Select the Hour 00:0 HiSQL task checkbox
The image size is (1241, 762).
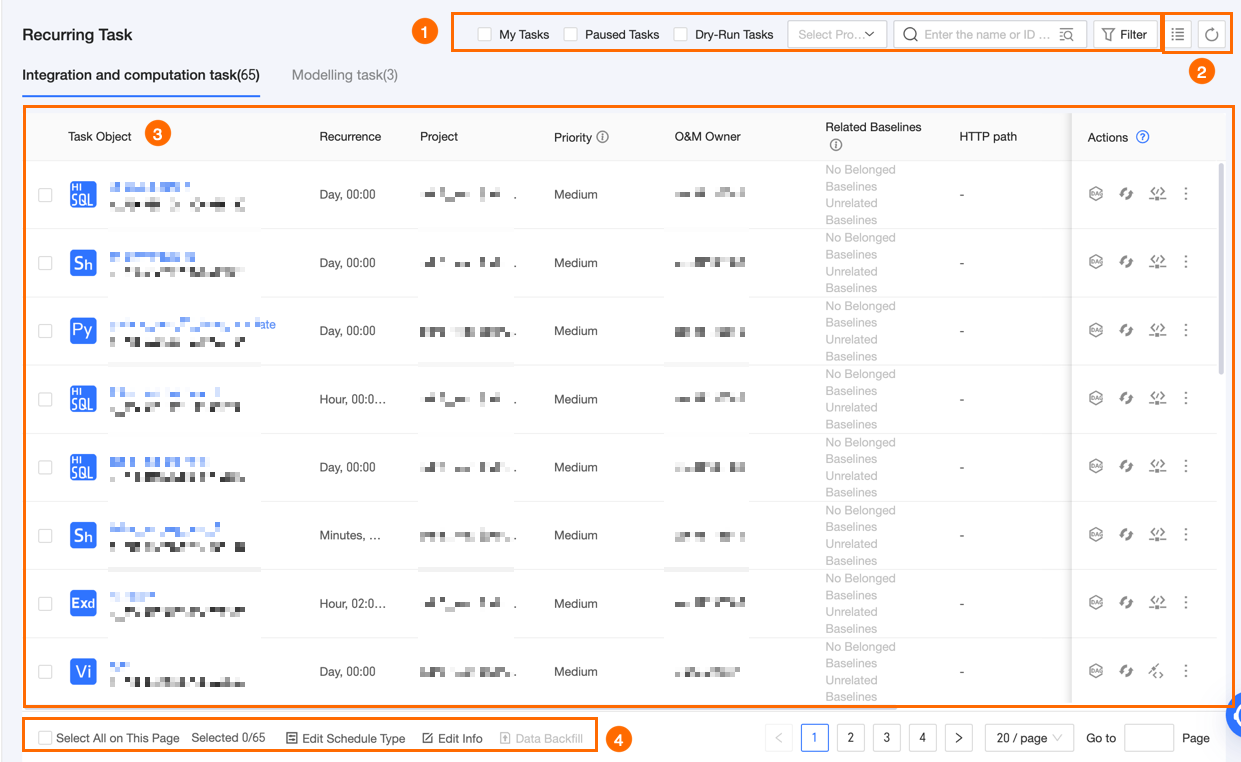[45, 399]
